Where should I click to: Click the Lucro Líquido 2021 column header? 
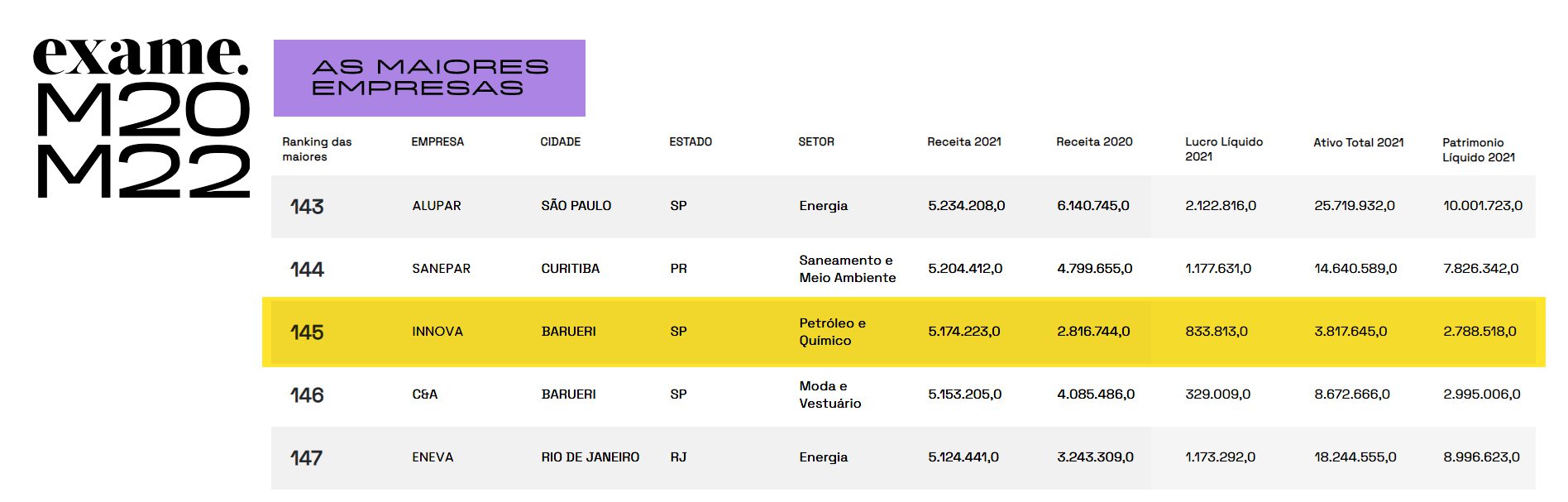(x=1224, y=149)
